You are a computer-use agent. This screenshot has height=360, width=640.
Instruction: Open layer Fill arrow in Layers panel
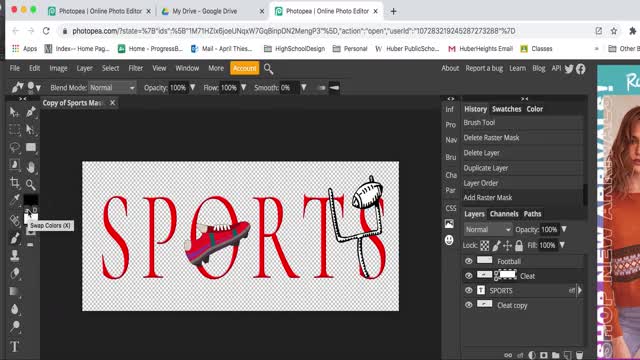tap(562, 245)
